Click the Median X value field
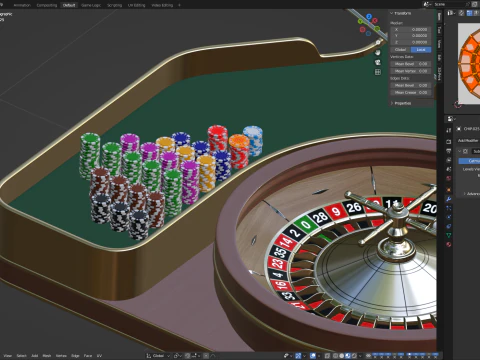This screenshot has width=480, height=360. tap(411, 29)
